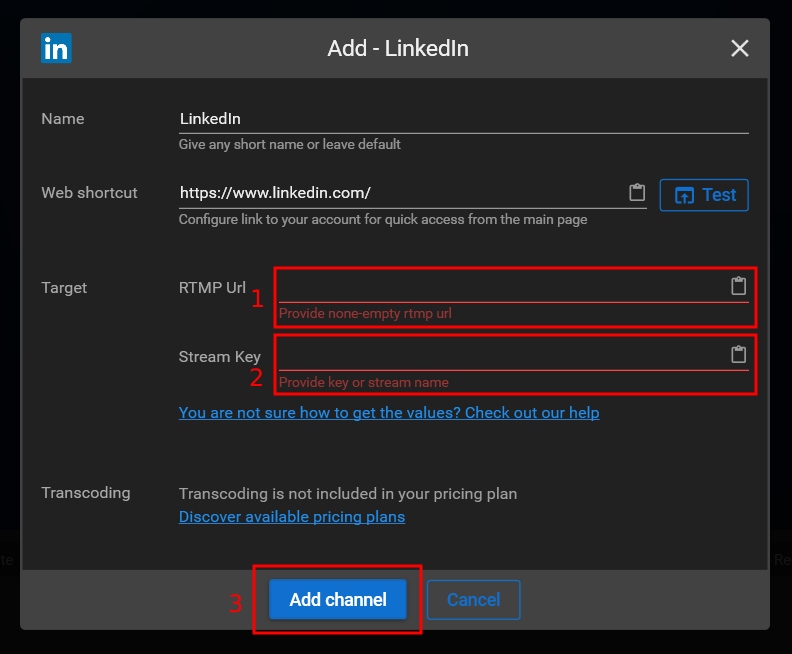
Task: Click the Add channel button
Action: (338, 599)
